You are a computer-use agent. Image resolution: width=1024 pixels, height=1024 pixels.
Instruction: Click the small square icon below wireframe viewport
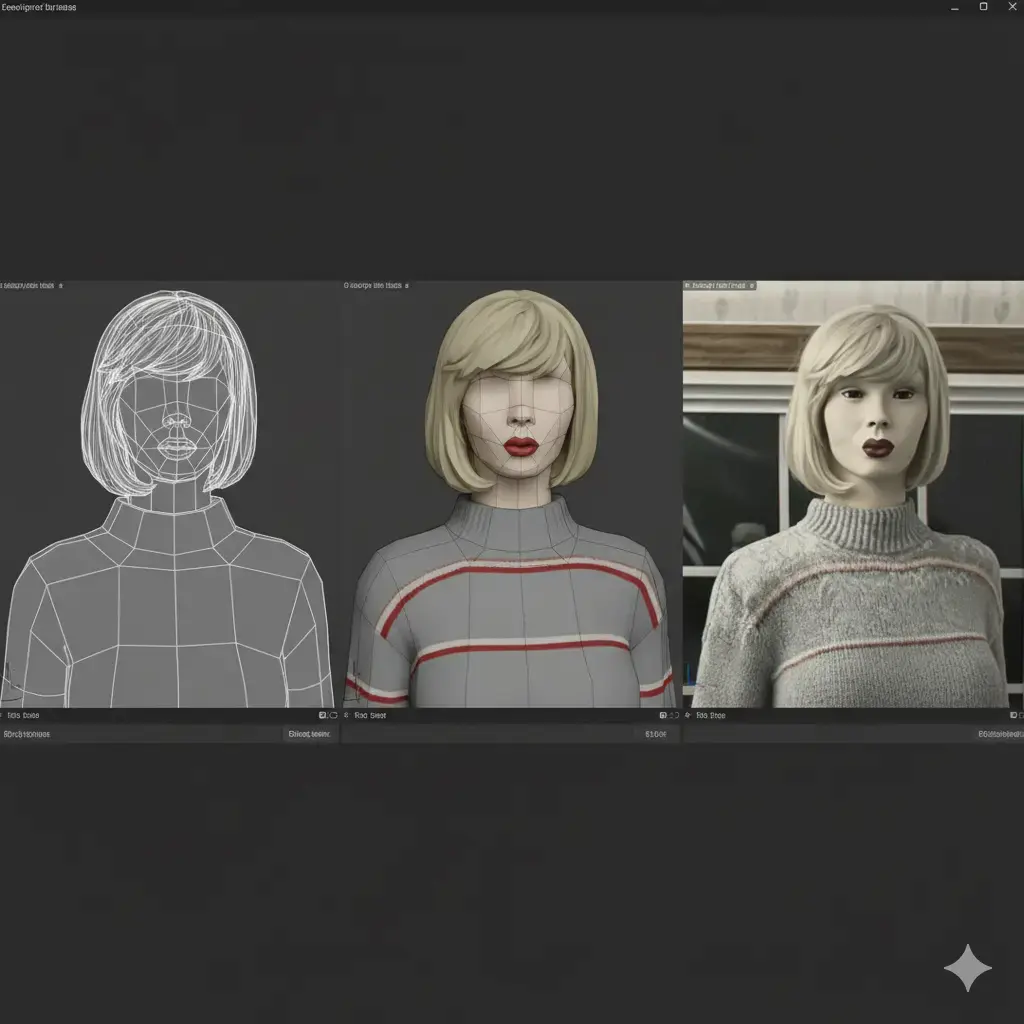[323, 716]
